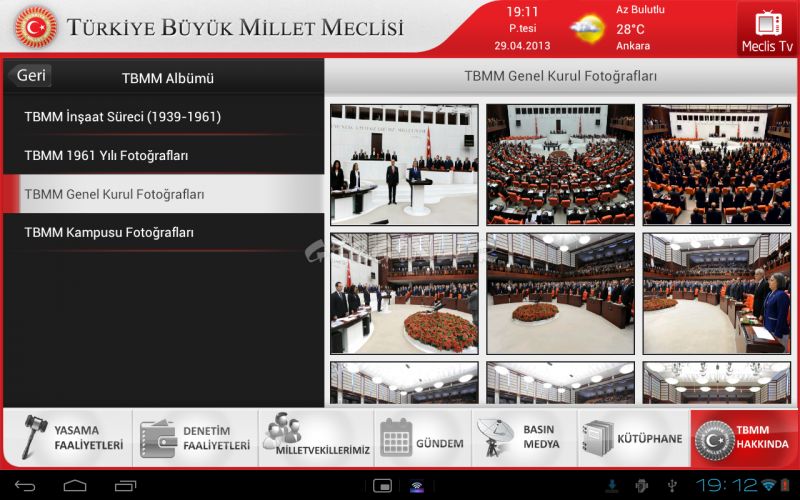The height and width of the screenshot is (500, 800).
Task: Tap the 19:12 system clock
Action: (728, 485)
